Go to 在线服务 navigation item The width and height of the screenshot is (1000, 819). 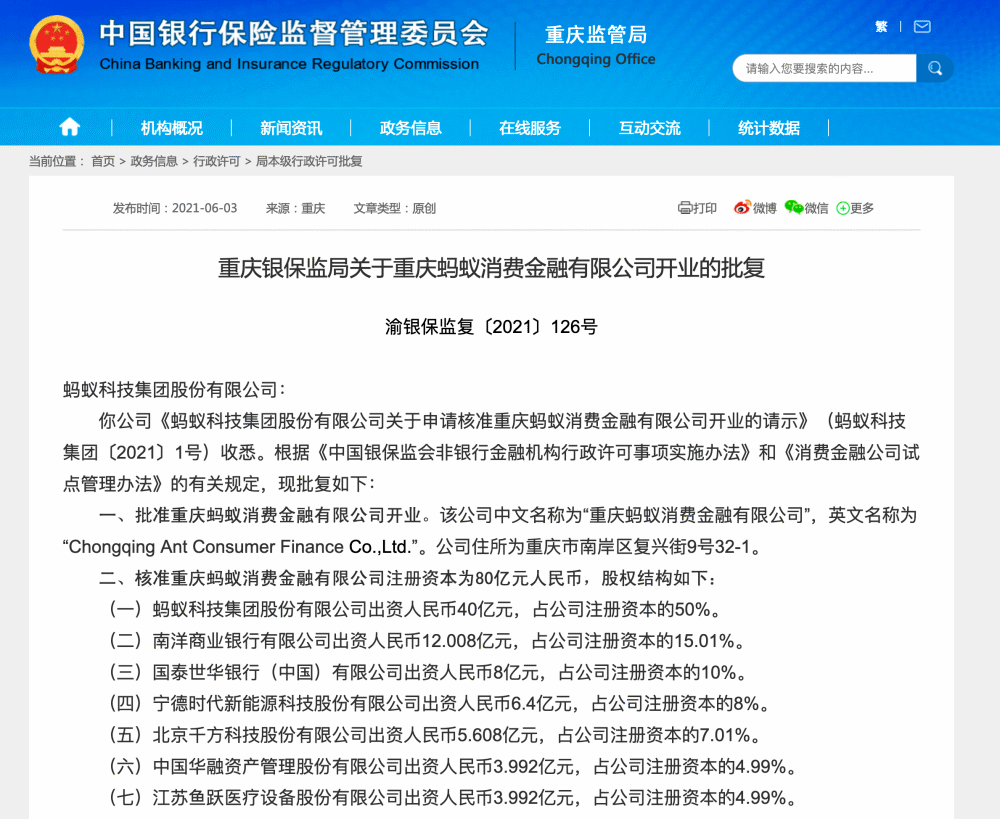pyautogui.click(x=530, y=128)
